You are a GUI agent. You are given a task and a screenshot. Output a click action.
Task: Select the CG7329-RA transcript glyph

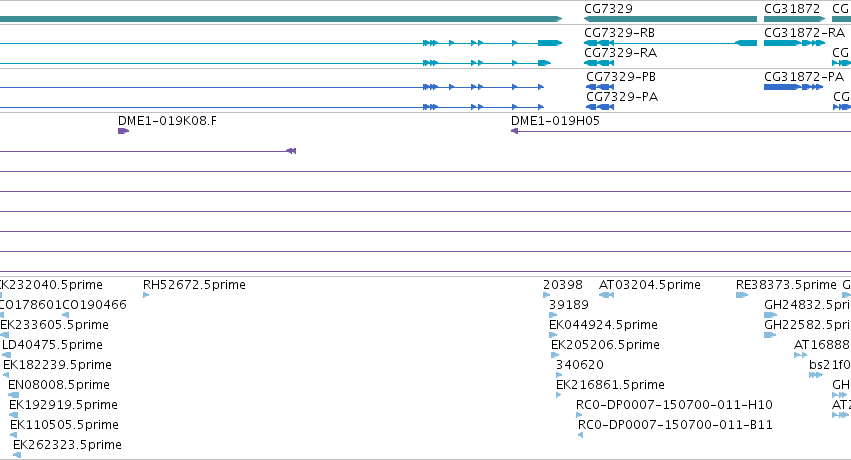point(598,63)
